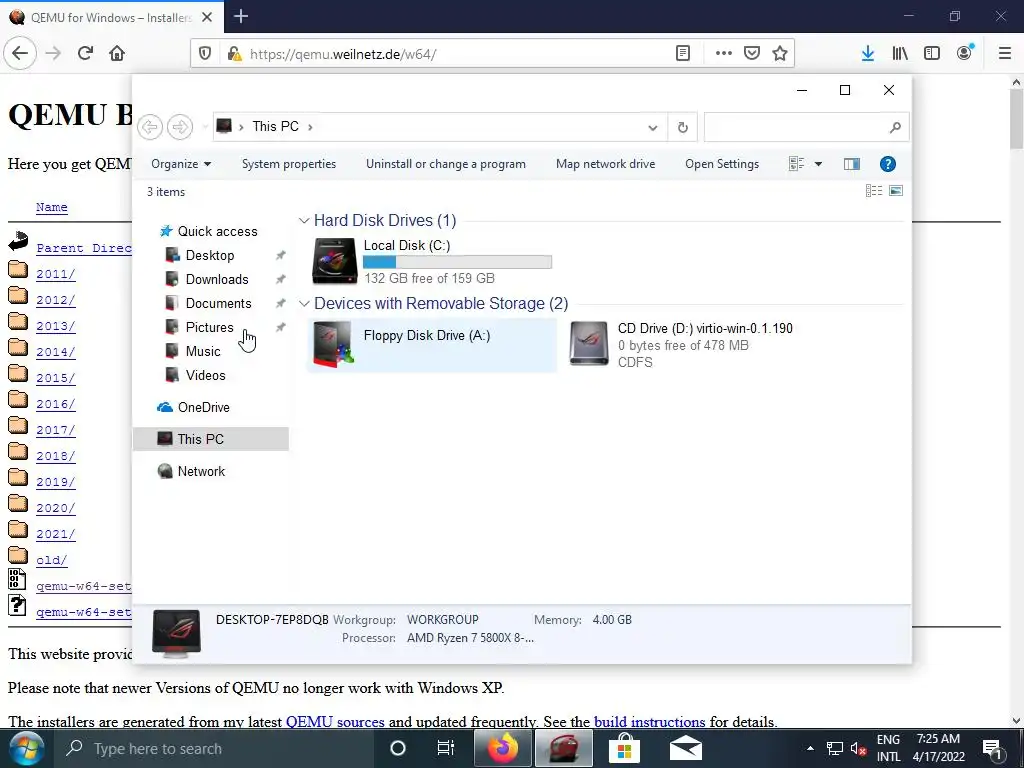Follow the QEMU sources link

[335, 722]
